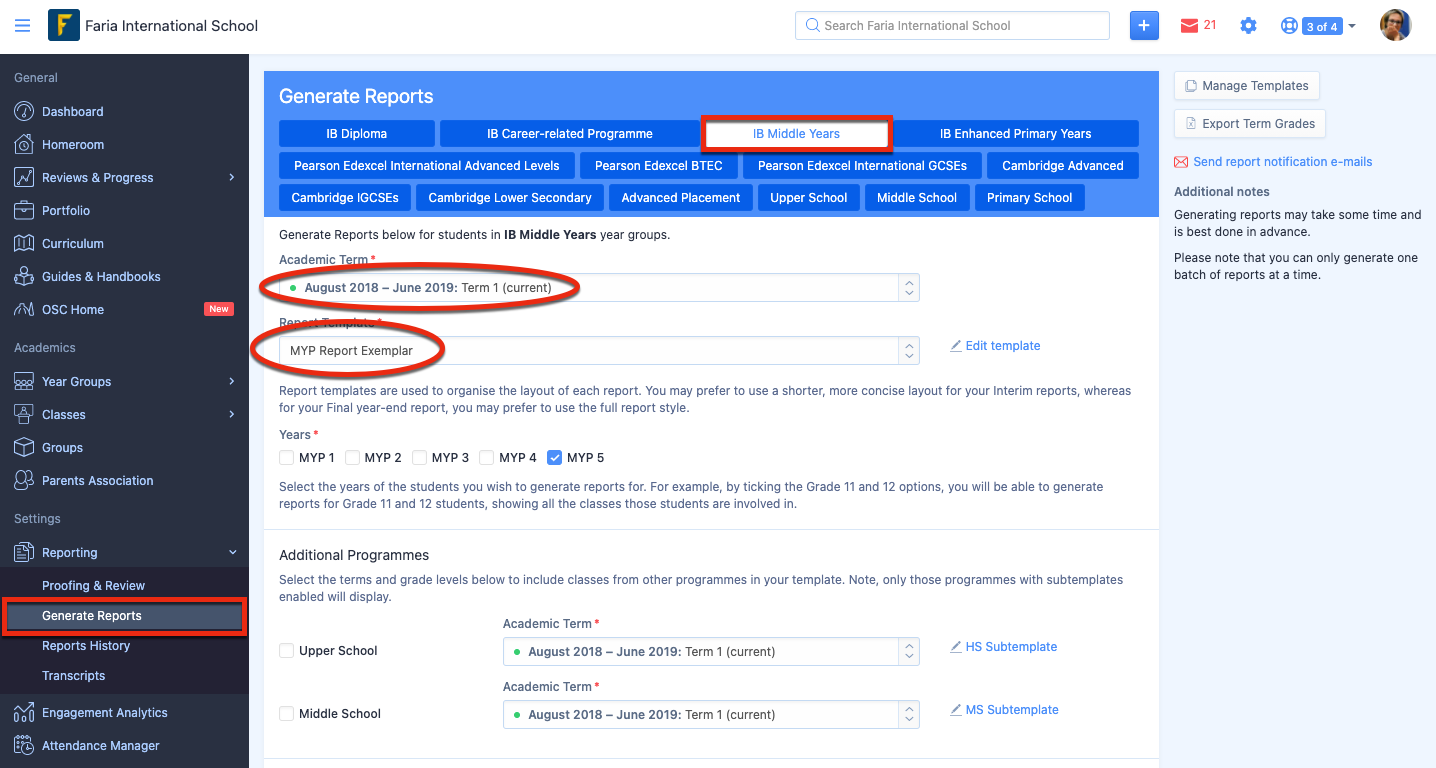
Task: Select the IB Middle Years tab
Action: pyautogui.click(x=797, y=134)
